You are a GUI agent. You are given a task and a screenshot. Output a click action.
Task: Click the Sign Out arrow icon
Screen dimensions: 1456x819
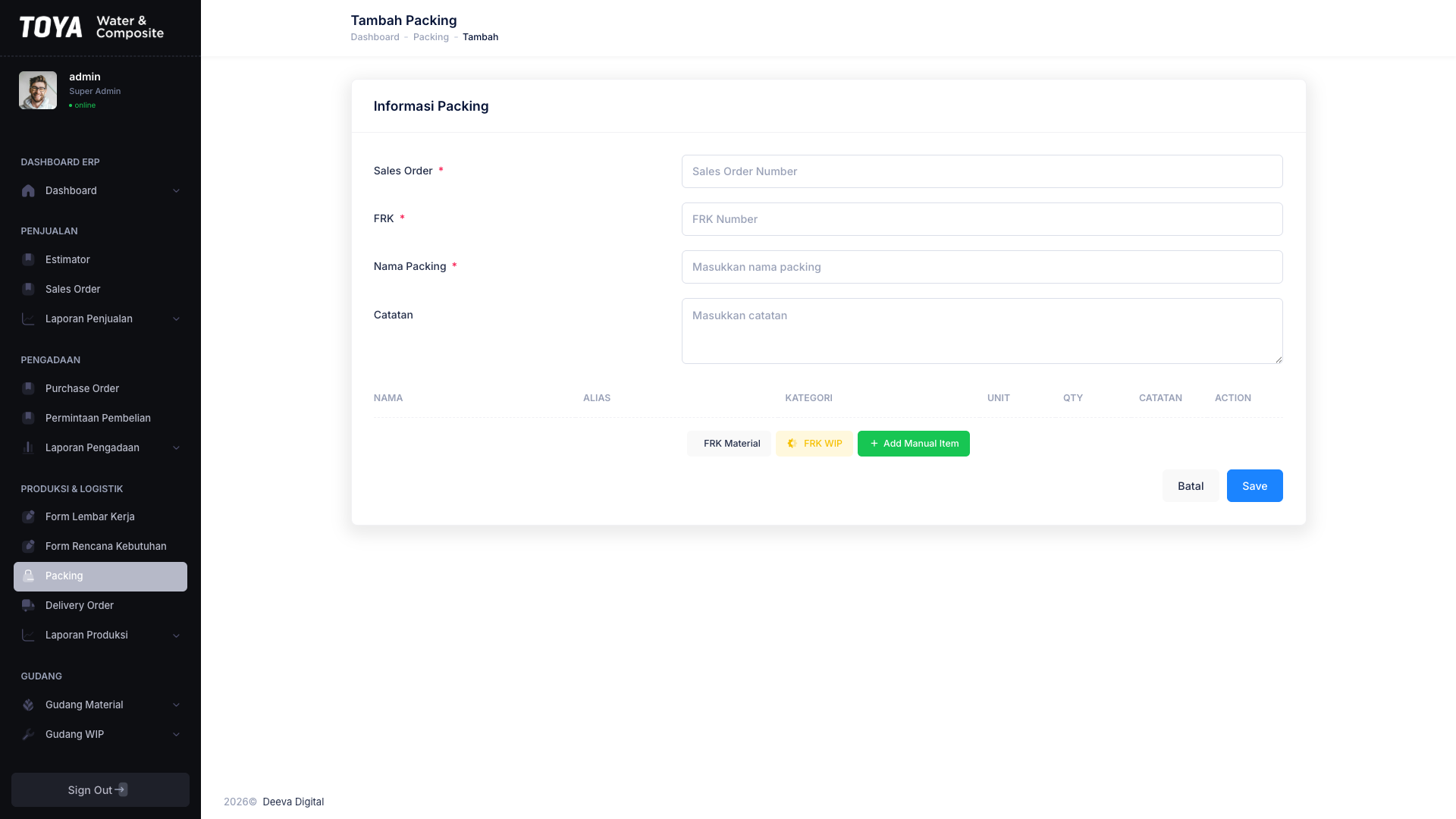point(121,789)
